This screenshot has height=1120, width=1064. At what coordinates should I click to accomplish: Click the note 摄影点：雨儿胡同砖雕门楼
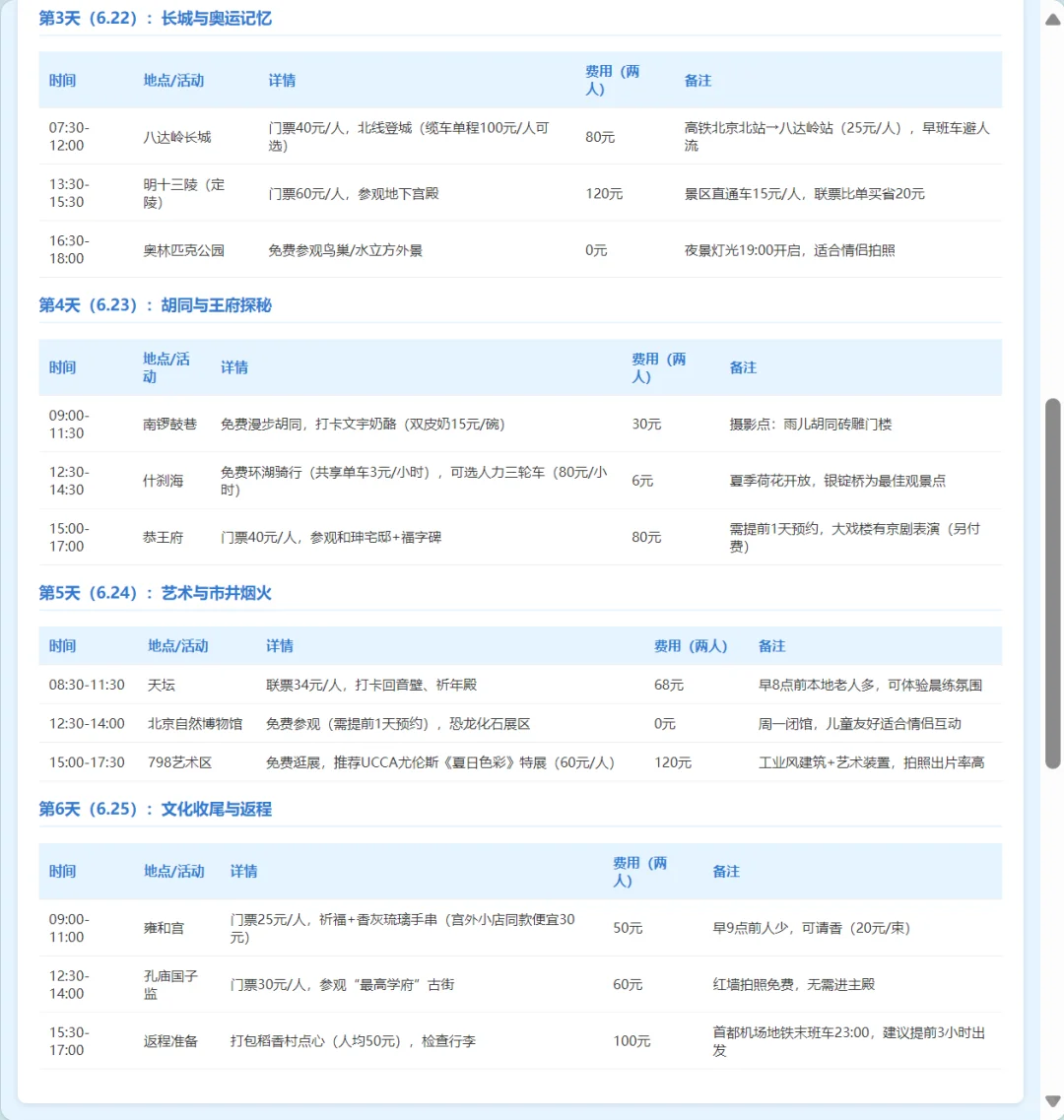coord(811,424)
